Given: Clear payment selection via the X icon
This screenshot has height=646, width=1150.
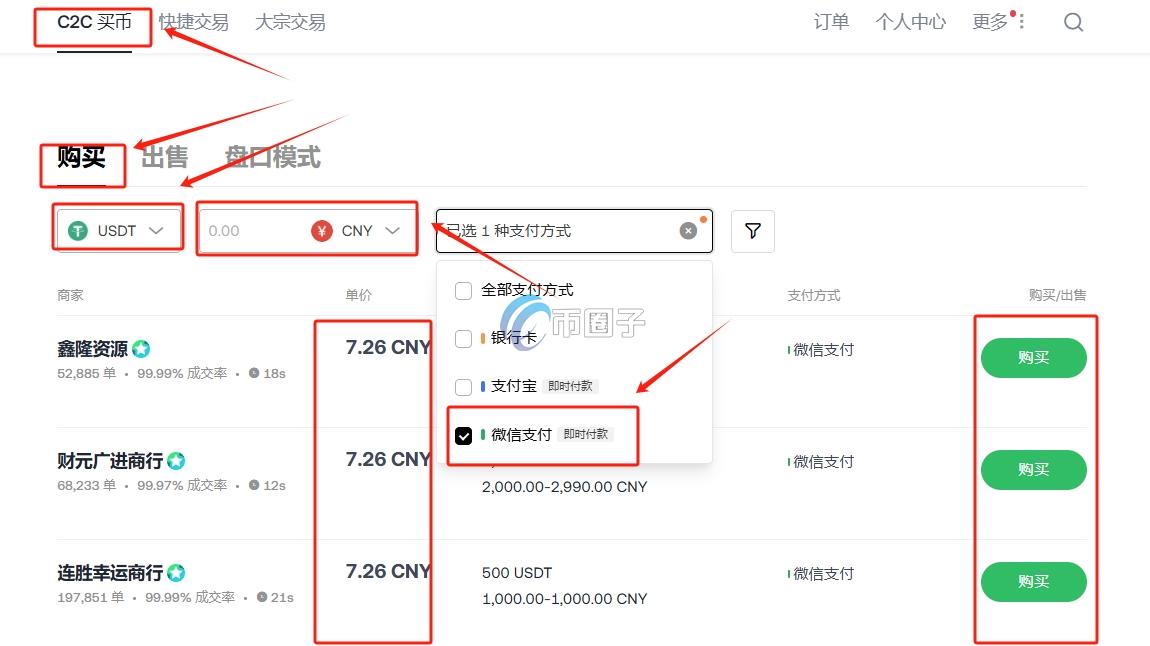Looking at the screenshot, I should coord(688,230).
